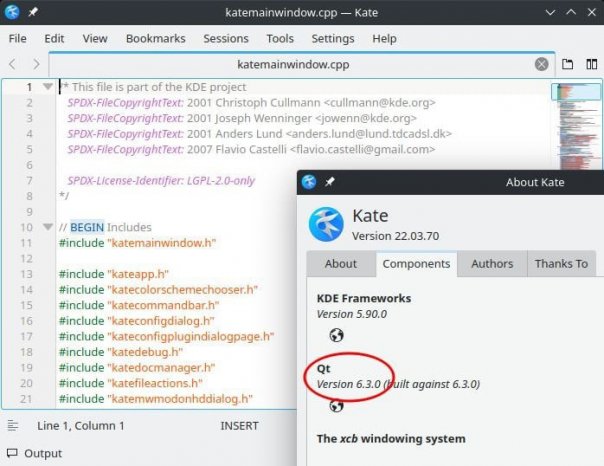
Task: Collapse the BEGIN Includes region at line 10
Action: (x=48, y=227)
